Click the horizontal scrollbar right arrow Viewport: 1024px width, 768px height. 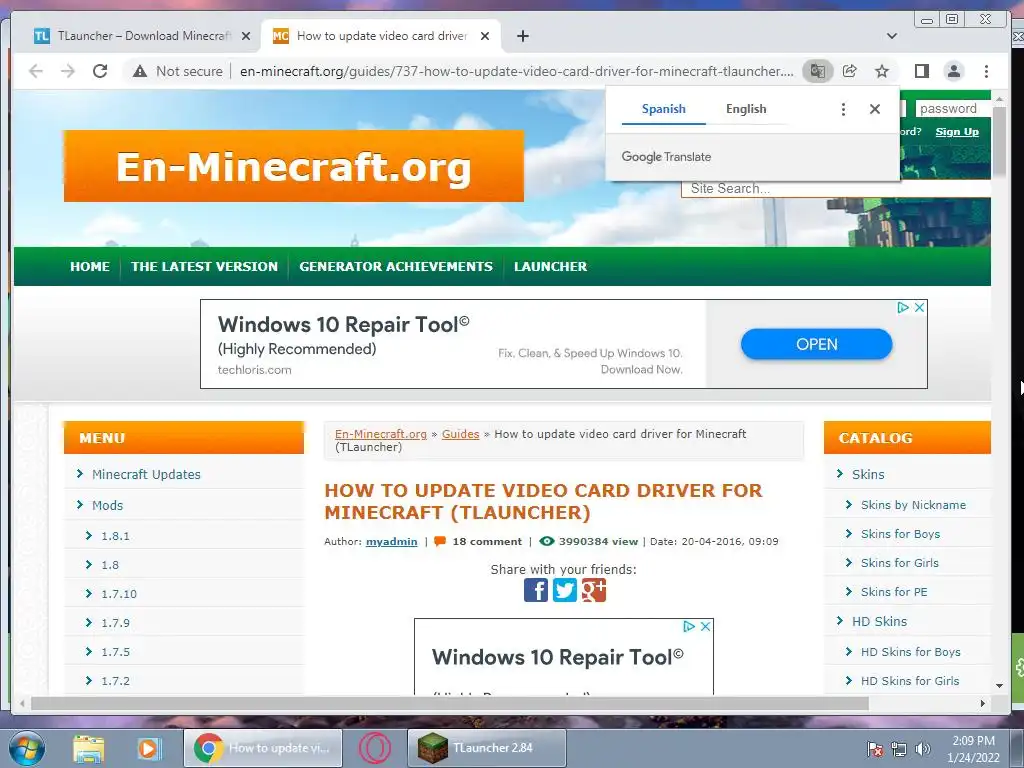coord(983,703)
